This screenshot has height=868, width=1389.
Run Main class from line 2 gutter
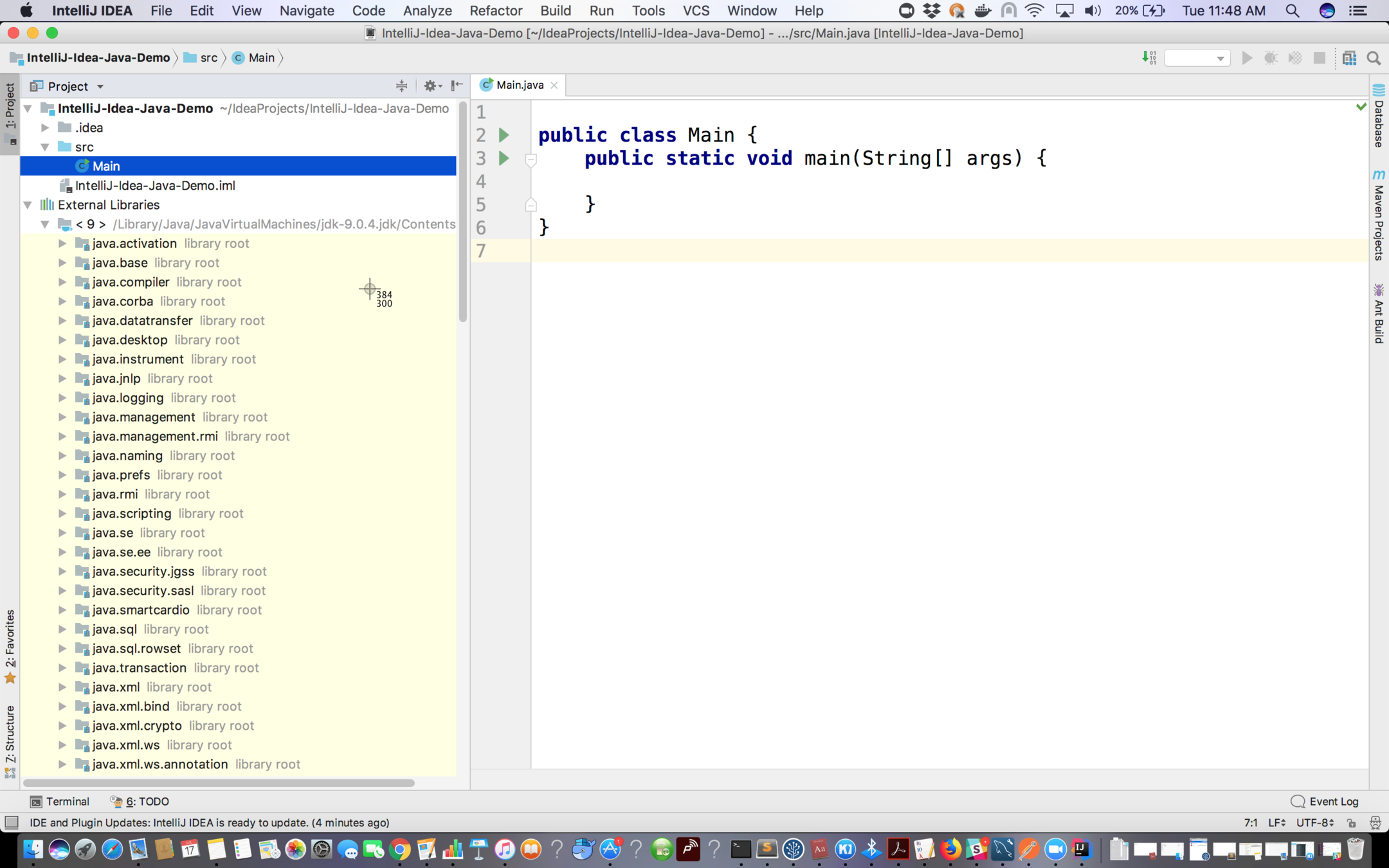[x=504, y=135]
